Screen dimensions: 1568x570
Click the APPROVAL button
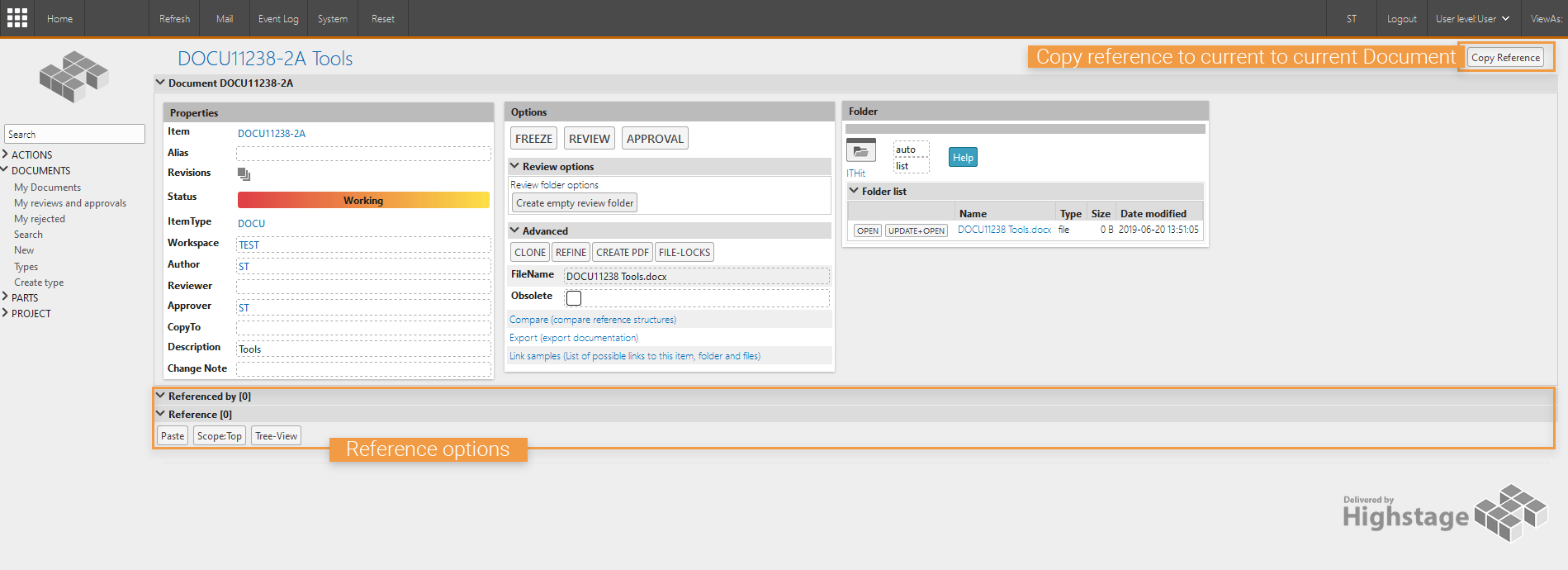(x=655, y=138)
